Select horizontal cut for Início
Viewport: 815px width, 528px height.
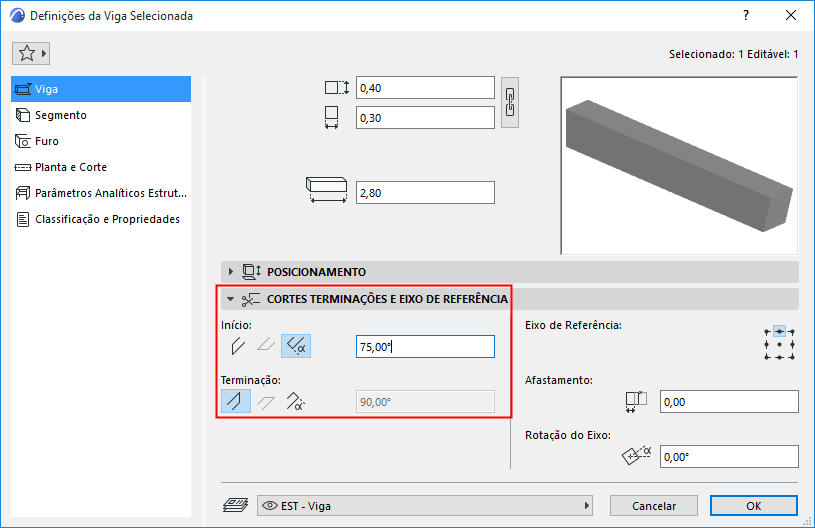click(266, 346)
